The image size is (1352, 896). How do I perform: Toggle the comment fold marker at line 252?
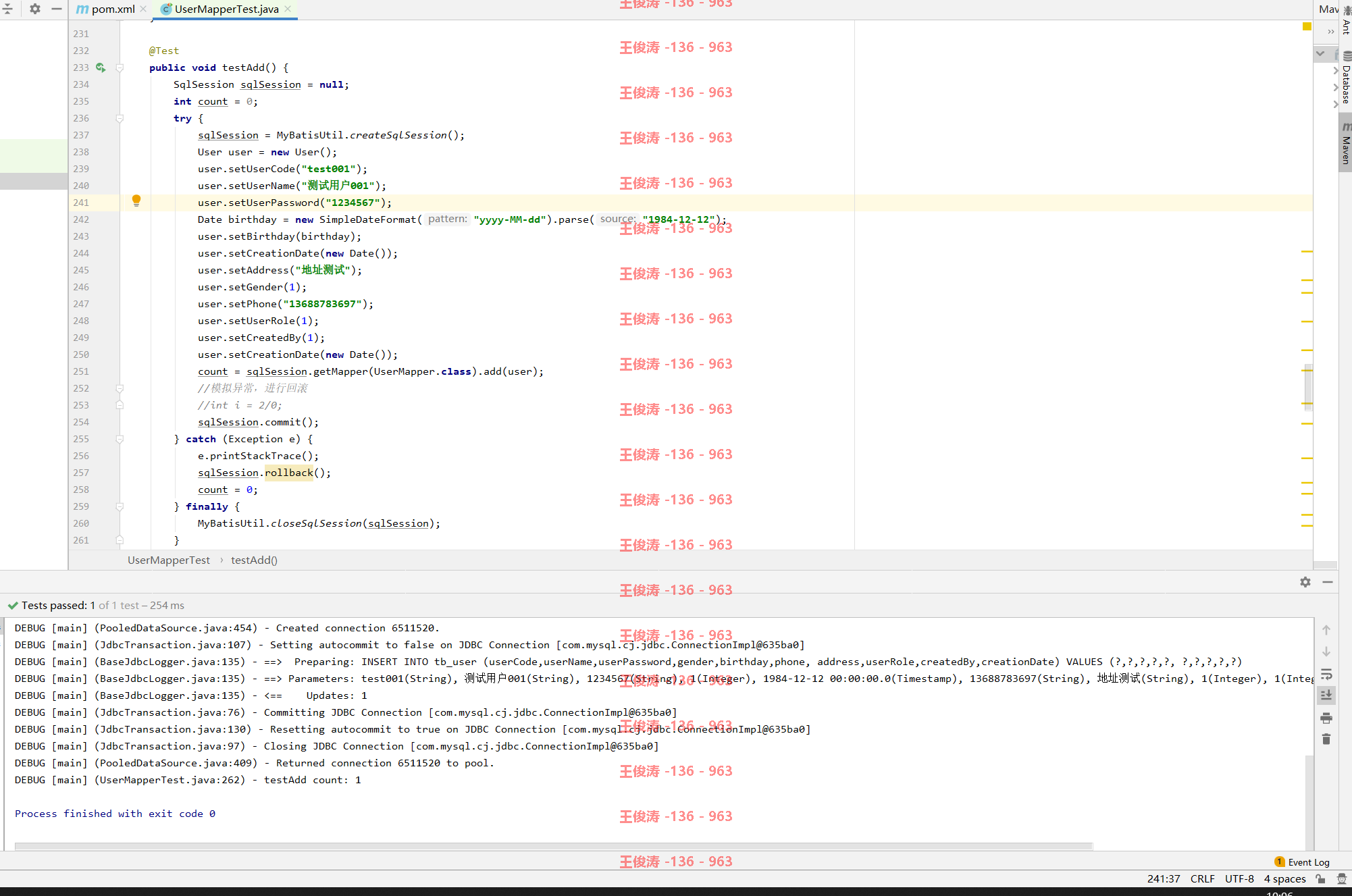point(120,388)
